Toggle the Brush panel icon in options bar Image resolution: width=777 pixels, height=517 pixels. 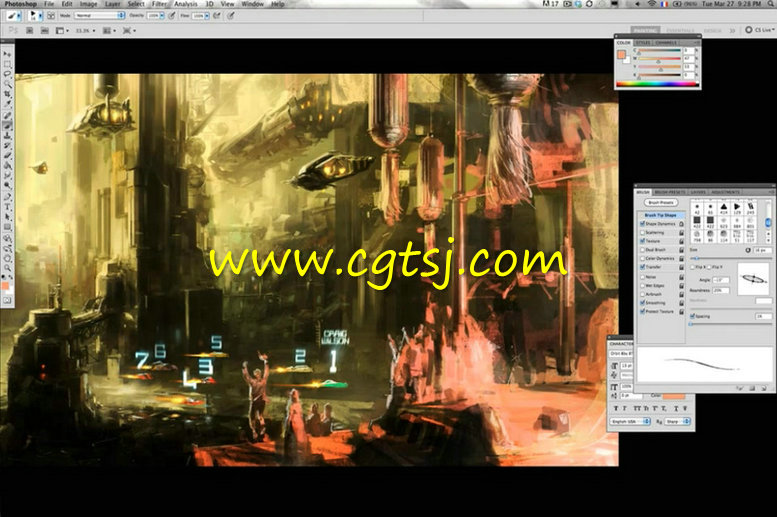click(x=51, y=16)
